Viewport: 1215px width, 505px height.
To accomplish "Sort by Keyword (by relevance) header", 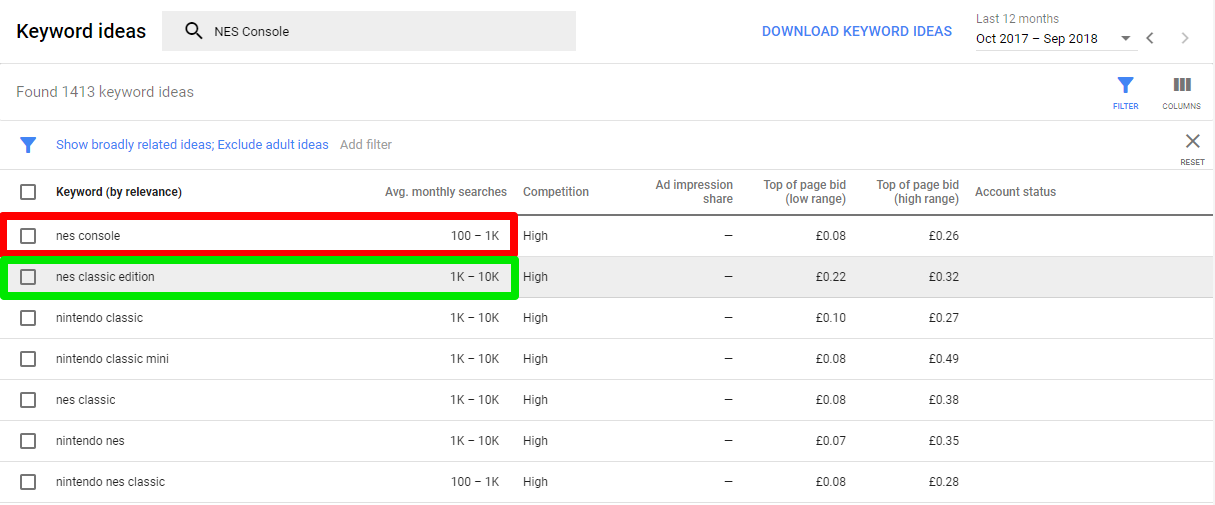I will click(x=118, y=192).
